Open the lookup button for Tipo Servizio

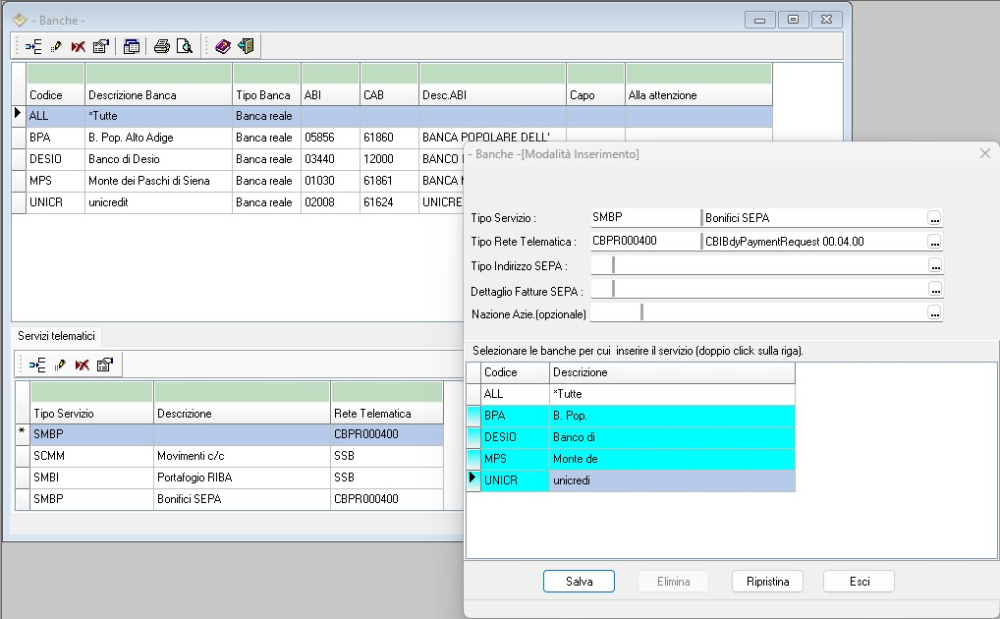pyautogui.click(x=935, y=218)
